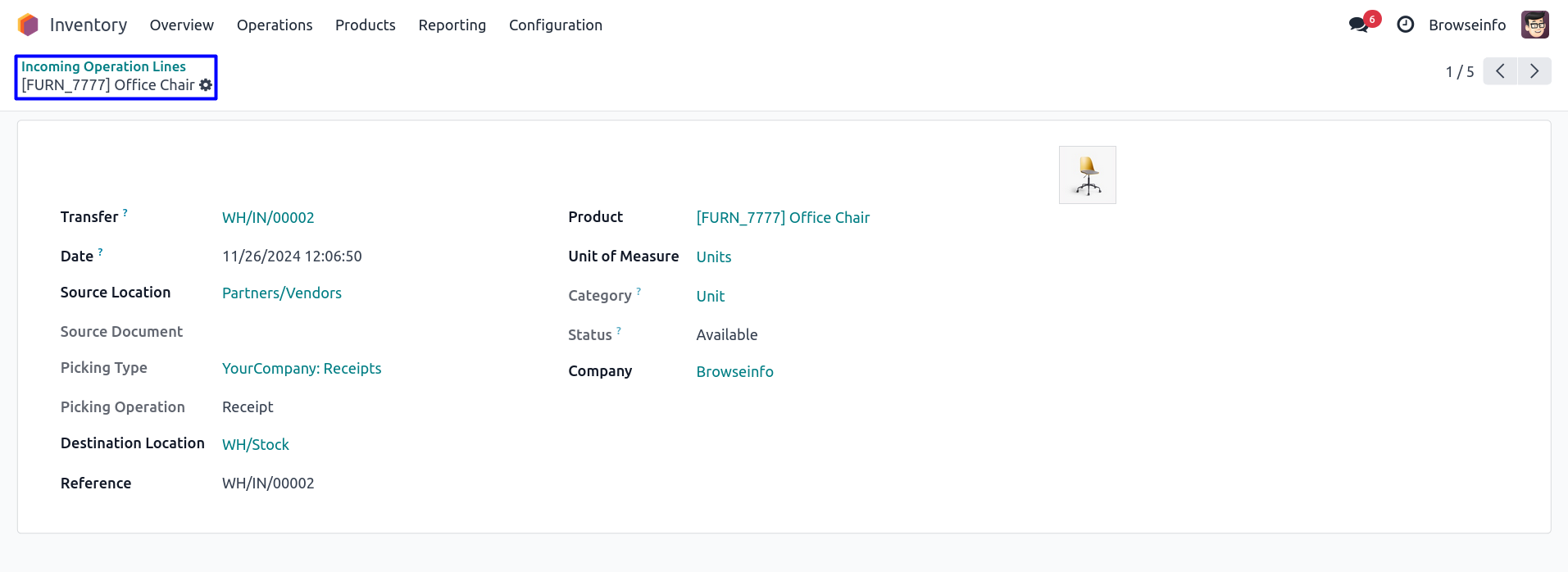Open the activities clock icon
The image size is (1568, 572).
[x=1405, y=25]
